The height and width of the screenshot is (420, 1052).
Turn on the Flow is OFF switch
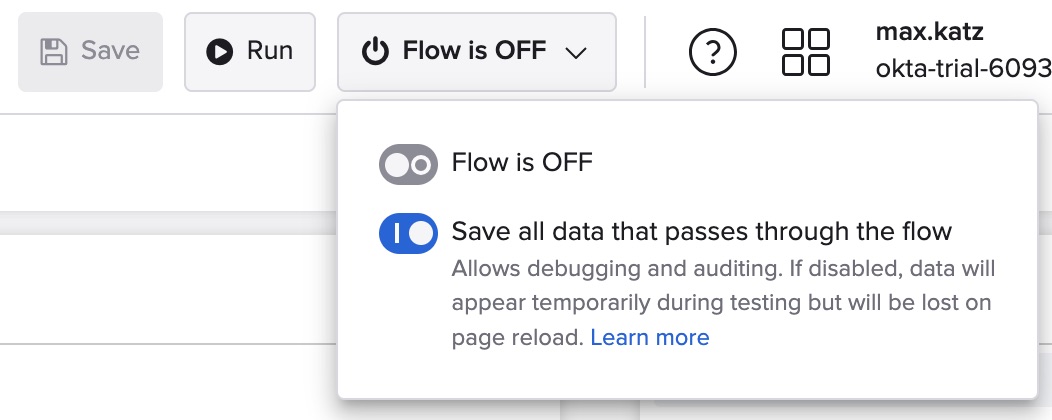(x=408, y=165)
